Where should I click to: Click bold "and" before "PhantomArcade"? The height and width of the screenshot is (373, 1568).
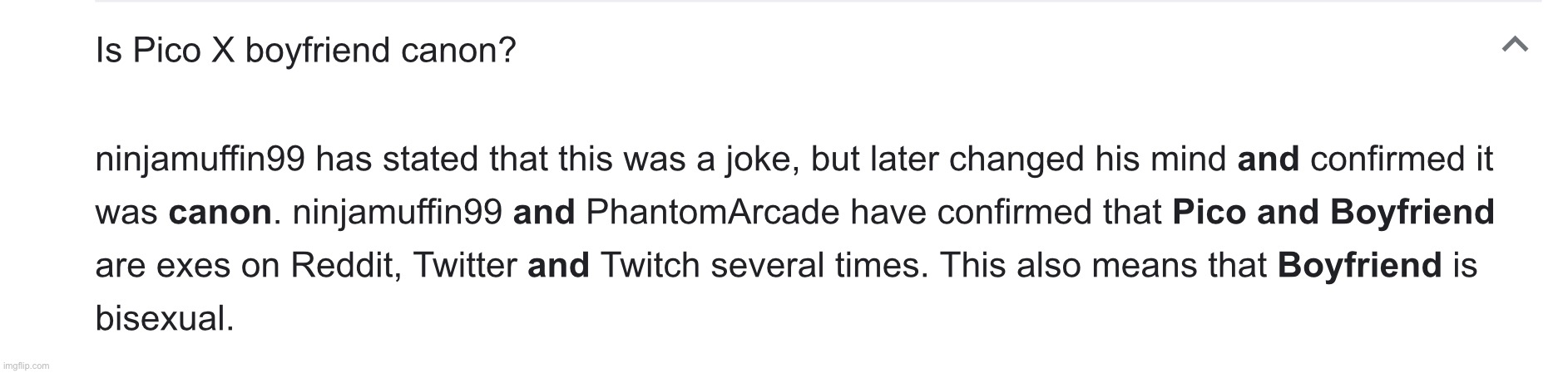544,213
